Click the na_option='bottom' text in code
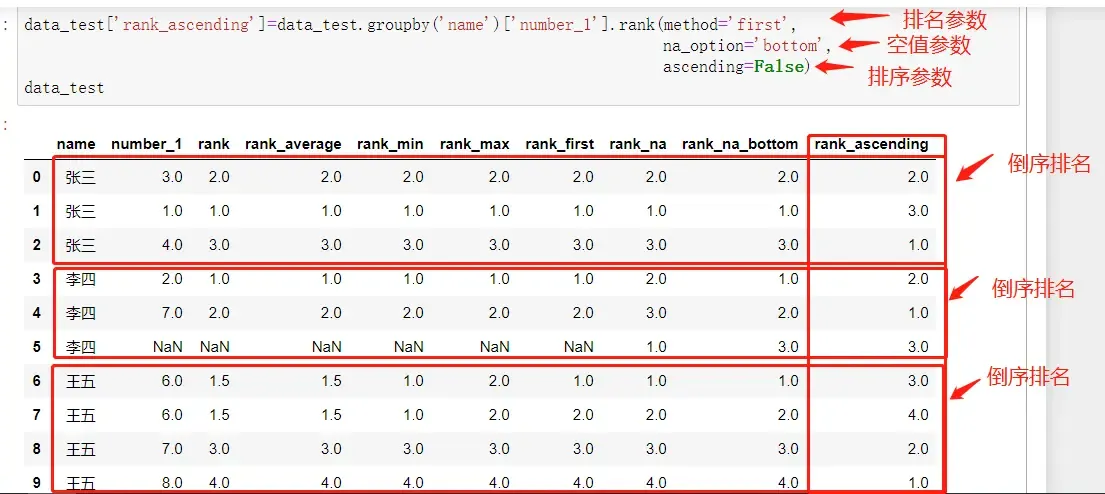1105x494 pixels. pos(746,45)
